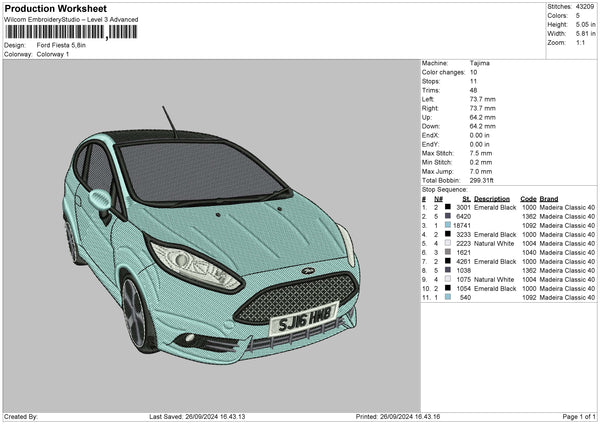Click the Ford Fiesta embroidery preview

pos(212,236)
